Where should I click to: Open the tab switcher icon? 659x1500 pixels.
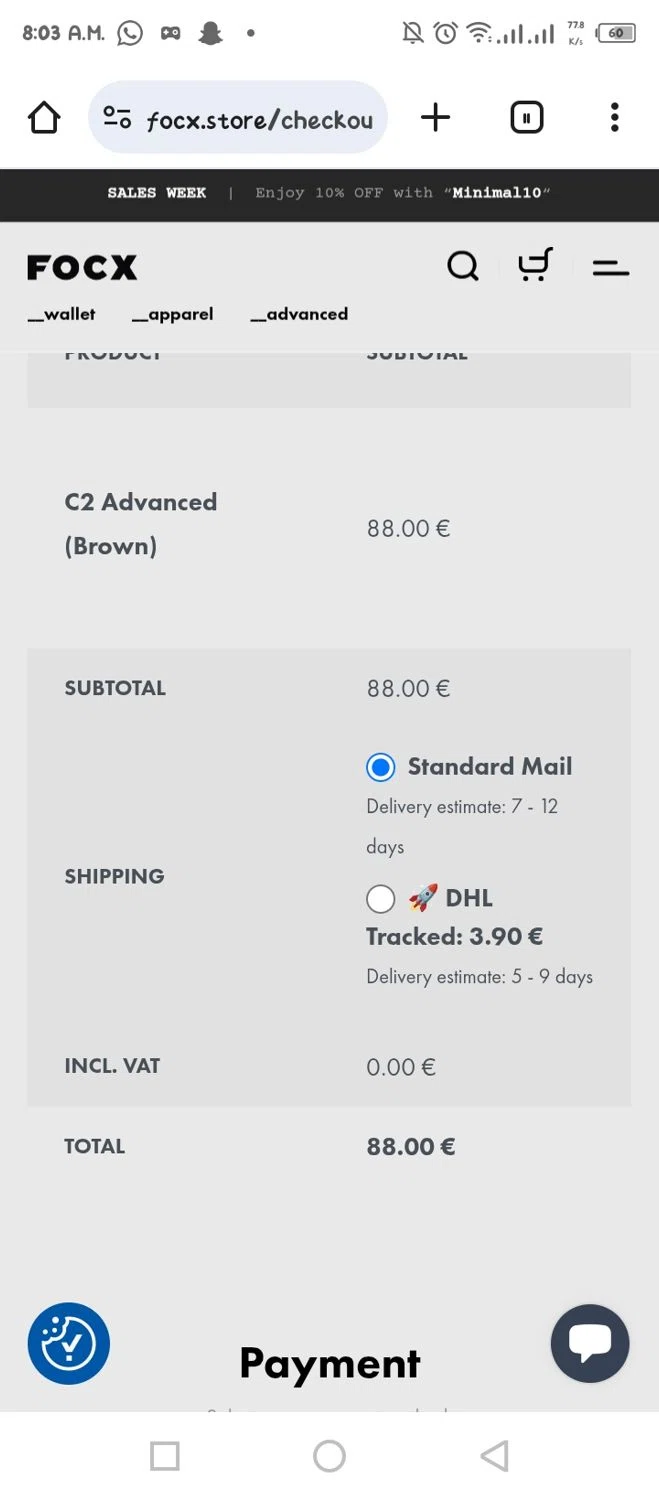coord(526,118)
